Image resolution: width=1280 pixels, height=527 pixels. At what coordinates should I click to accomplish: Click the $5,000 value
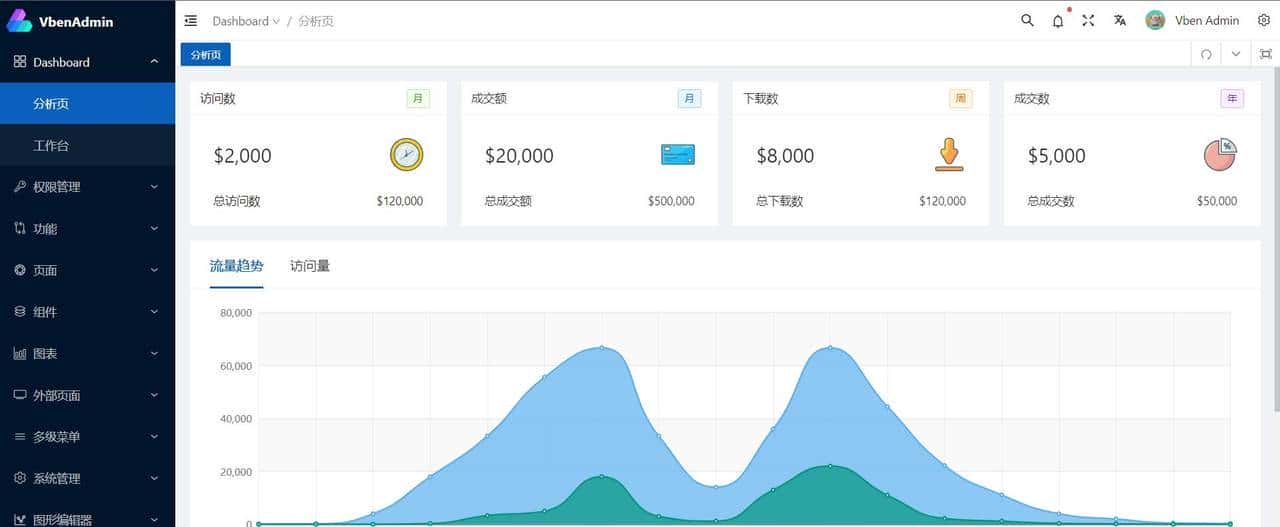click(x=1057, y=156)
